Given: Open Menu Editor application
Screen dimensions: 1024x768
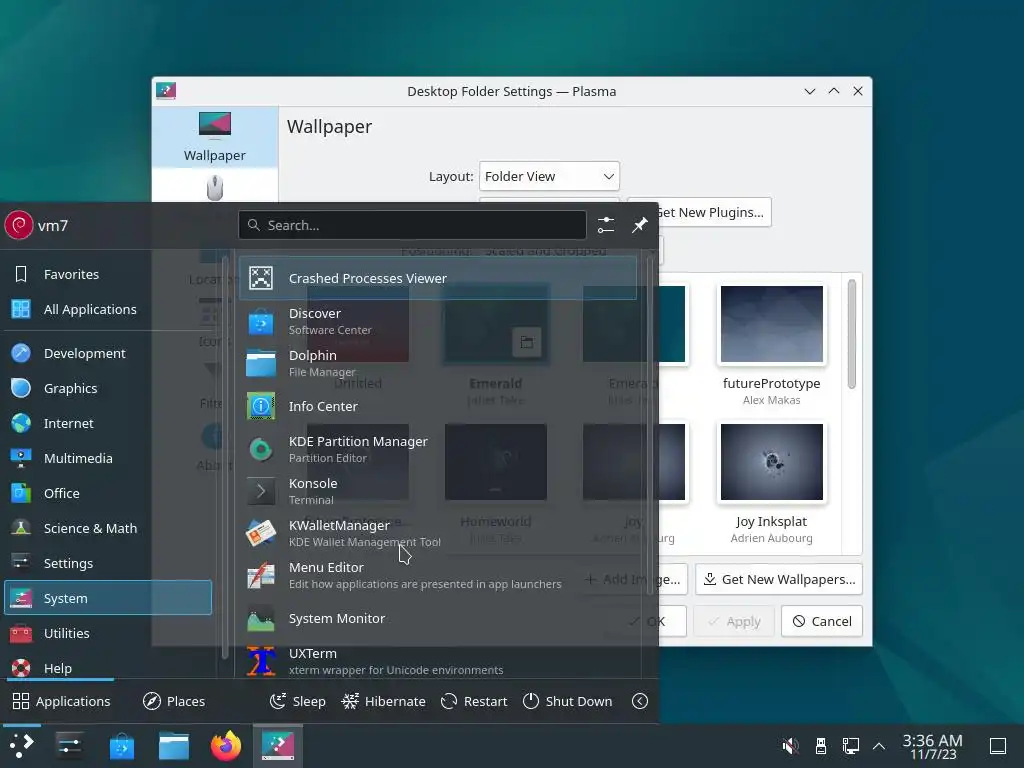Looking at the screenshot, I should tap(438, 575).
